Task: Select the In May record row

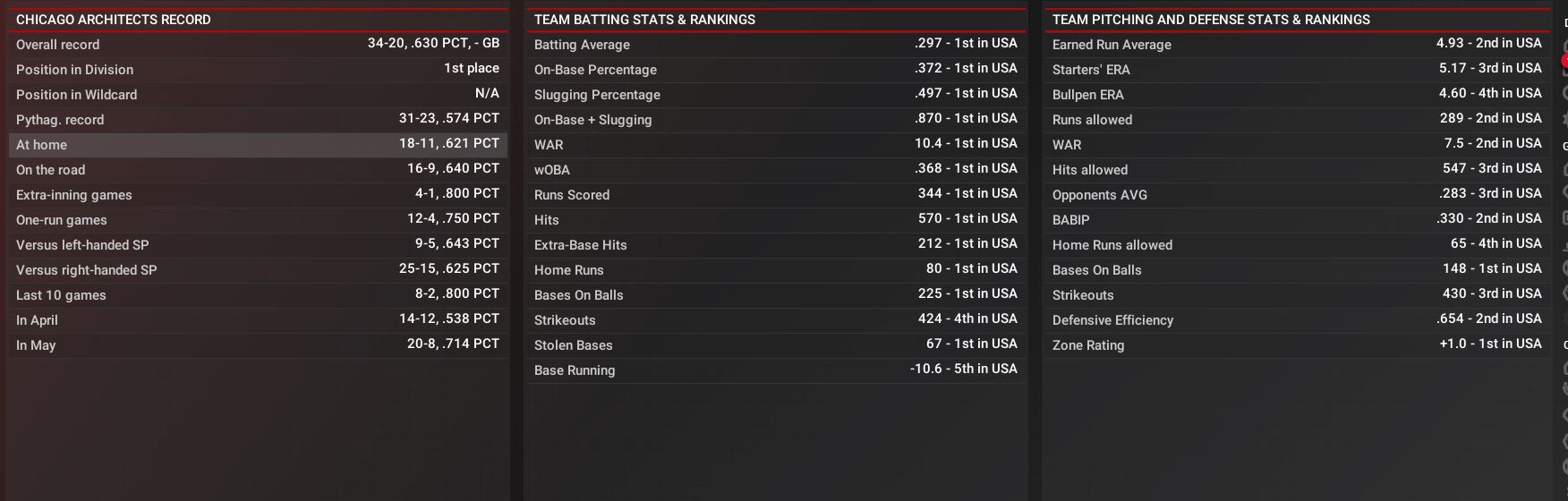Action: point(258,345)
